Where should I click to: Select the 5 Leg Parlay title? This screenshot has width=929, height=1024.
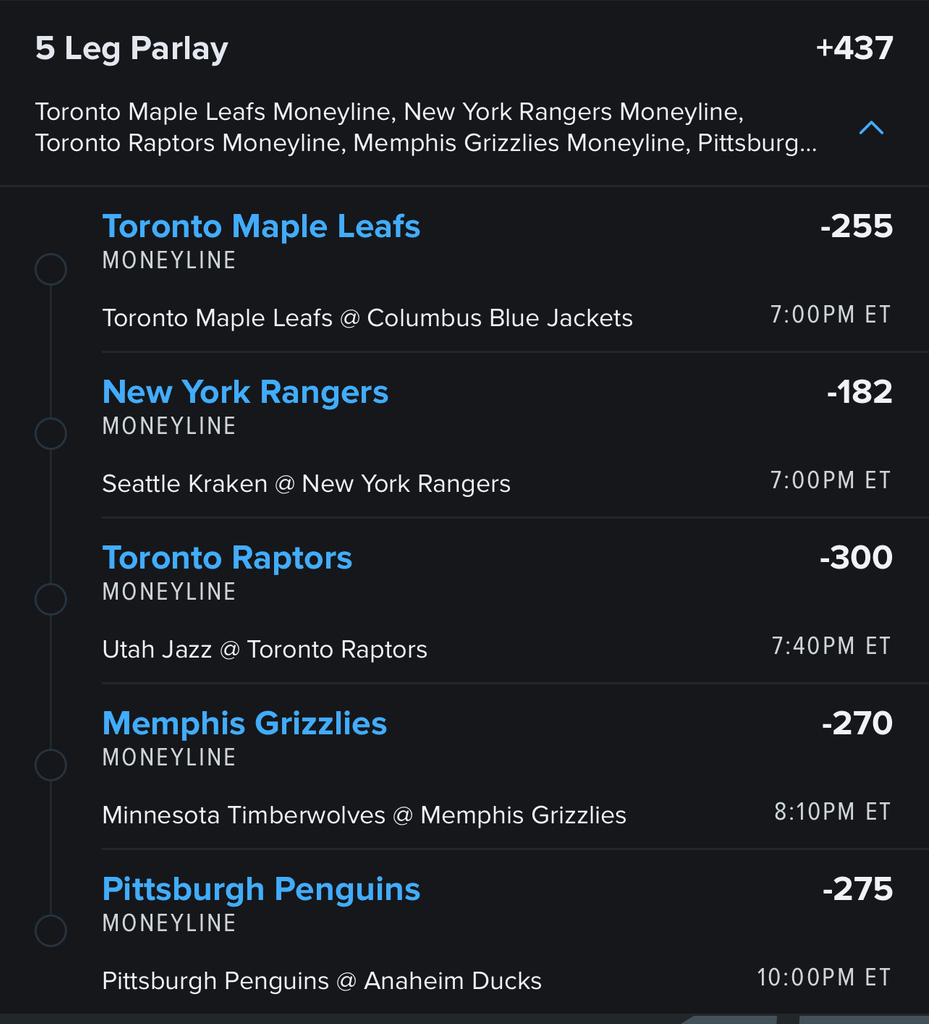pos(132,49)
